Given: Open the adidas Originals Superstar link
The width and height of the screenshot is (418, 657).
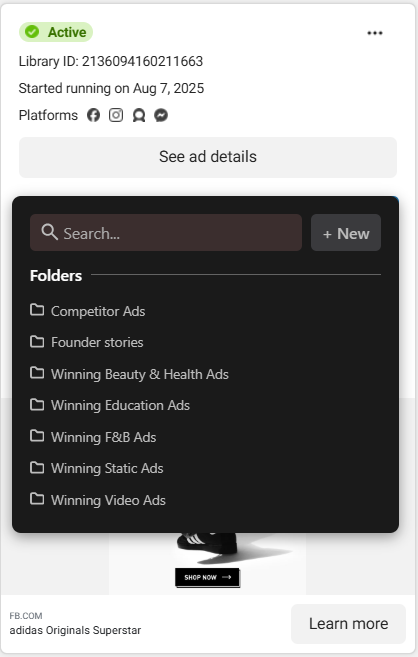Looking at the screenshot, I should [x=75, y=630].
